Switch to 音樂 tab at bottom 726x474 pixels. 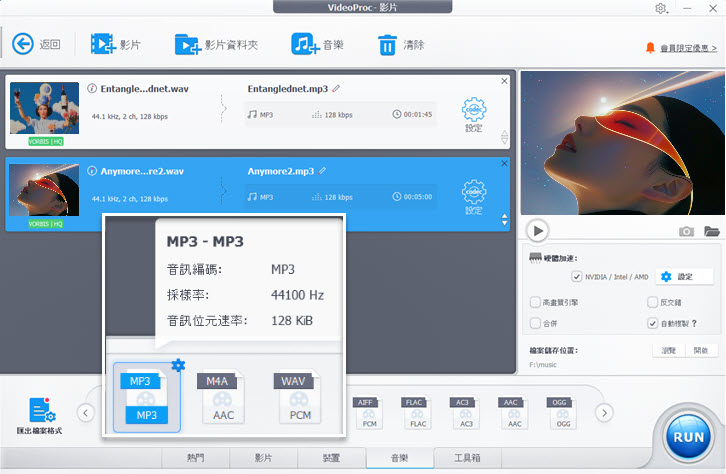click(400, 458)
